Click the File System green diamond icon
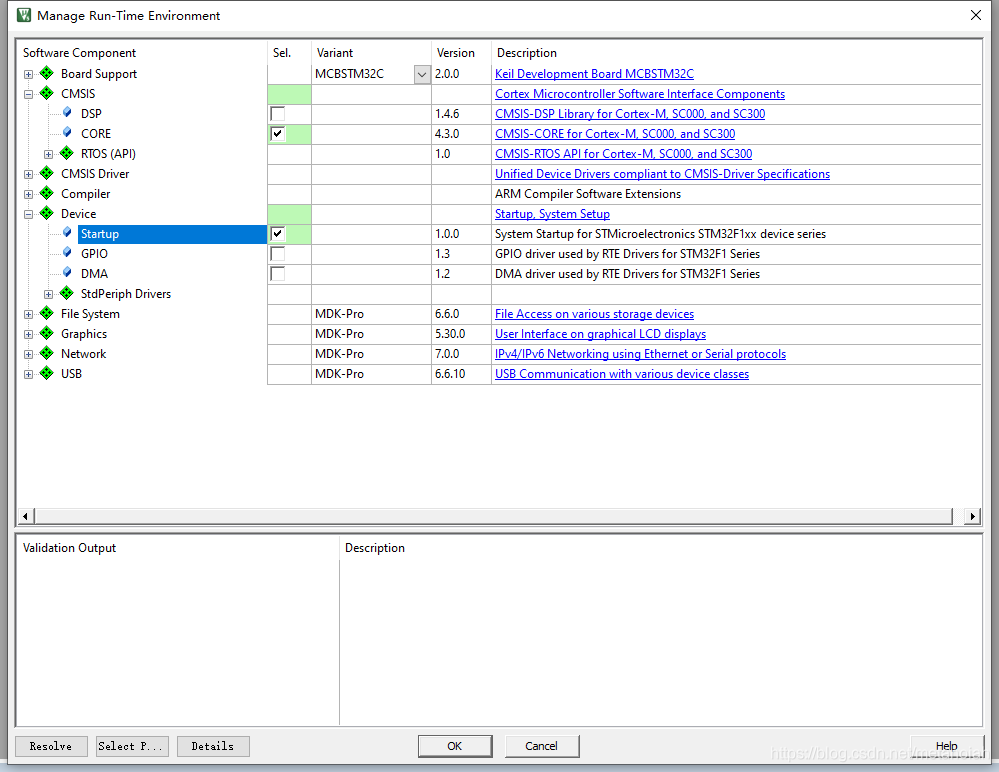Viewport: 999px width, 772px height. pyautogui.click(x=47, y=313)
